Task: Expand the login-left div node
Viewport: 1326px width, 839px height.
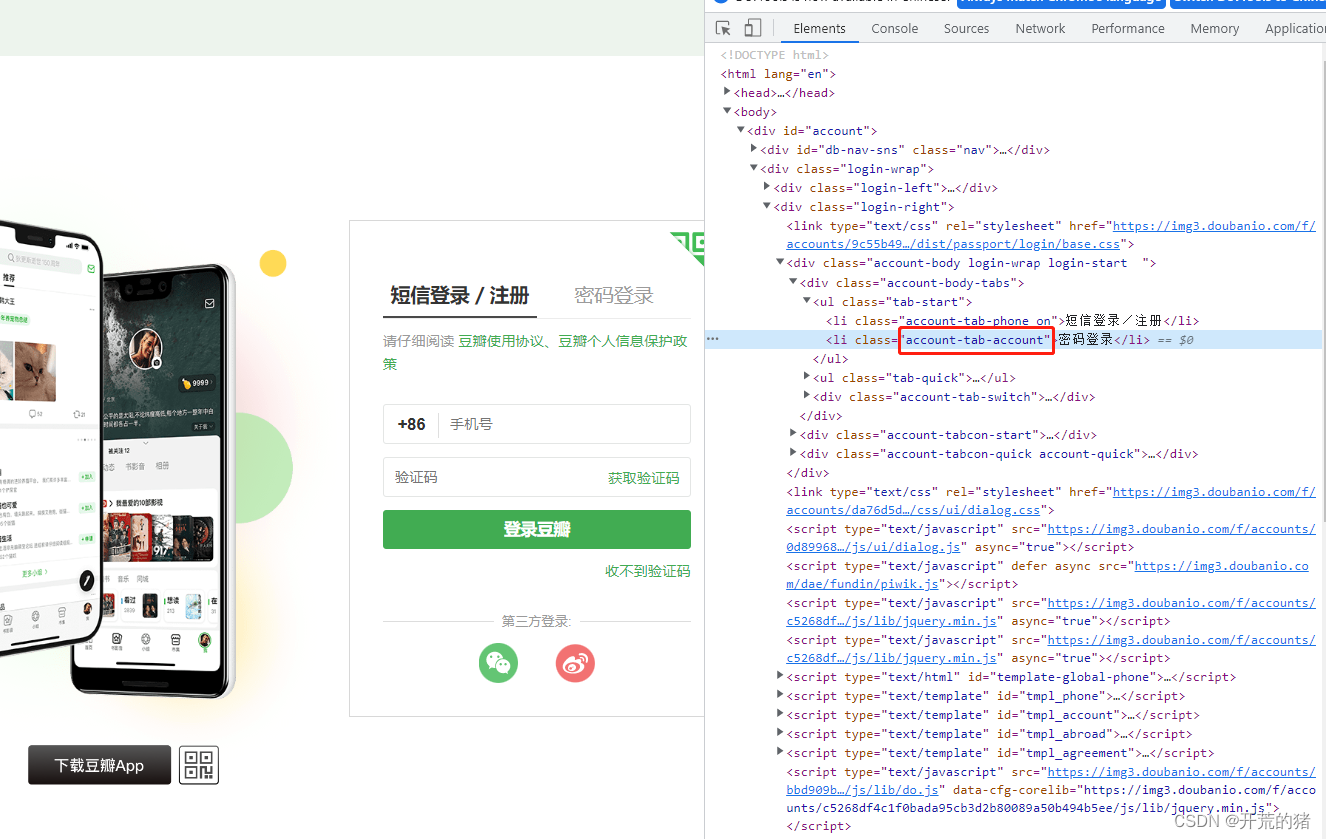Action: coord(767,188)
